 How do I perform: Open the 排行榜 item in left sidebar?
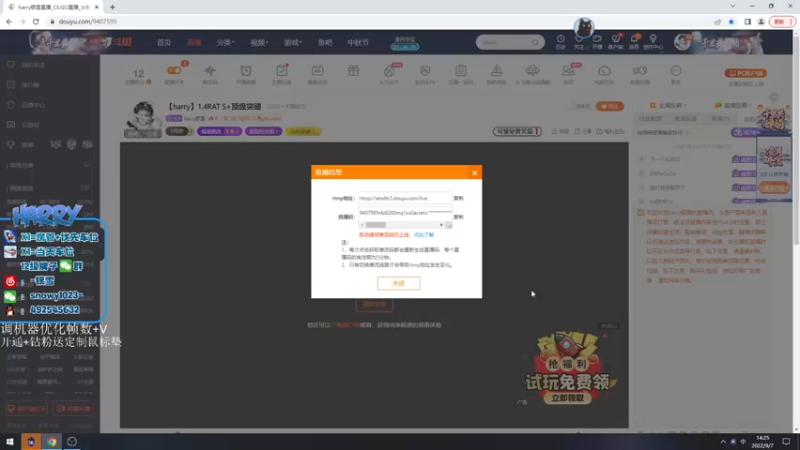click(31, 85)
